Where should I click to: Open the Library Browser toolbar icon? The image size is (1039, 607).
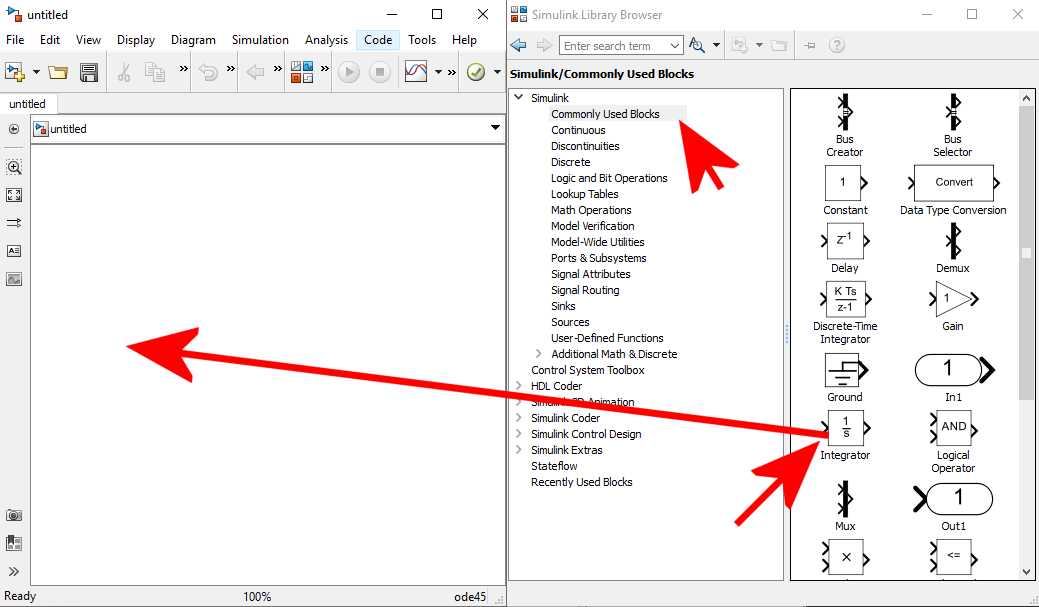point(302,72)
